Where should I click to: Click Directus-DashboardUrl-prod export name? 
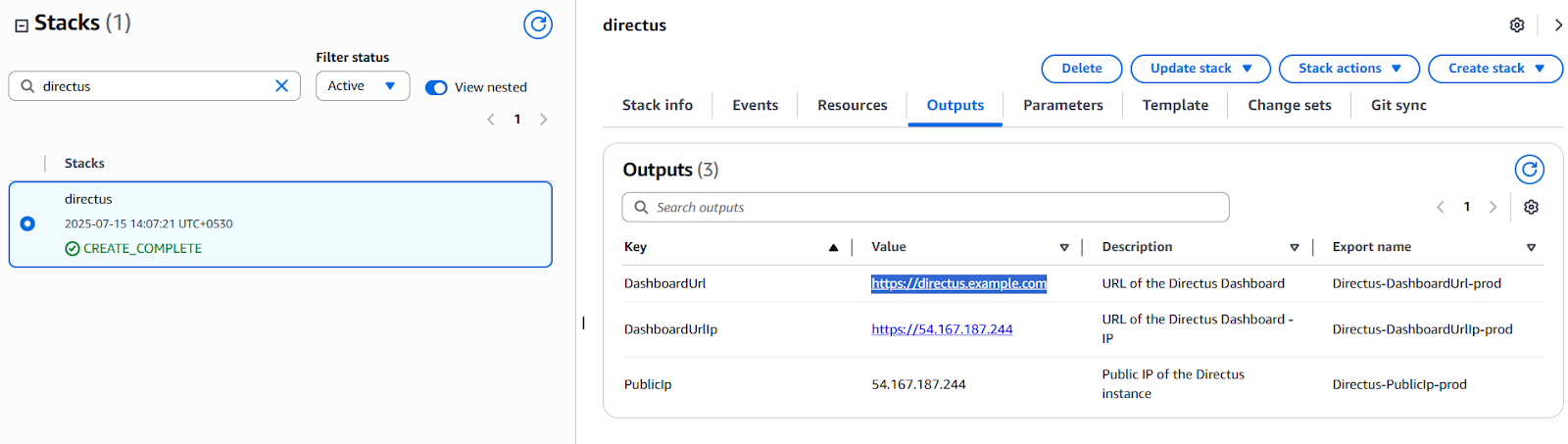click(1416, 283)
